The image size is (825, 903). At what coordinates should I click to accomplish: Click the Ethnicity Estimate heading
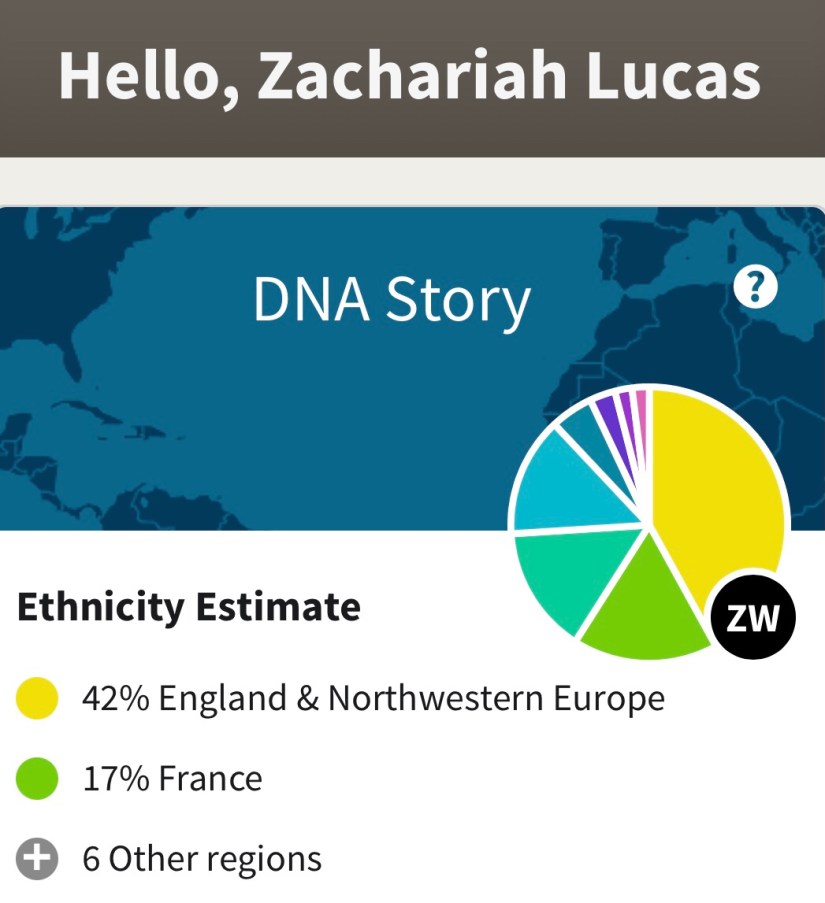tap(189, 606)
